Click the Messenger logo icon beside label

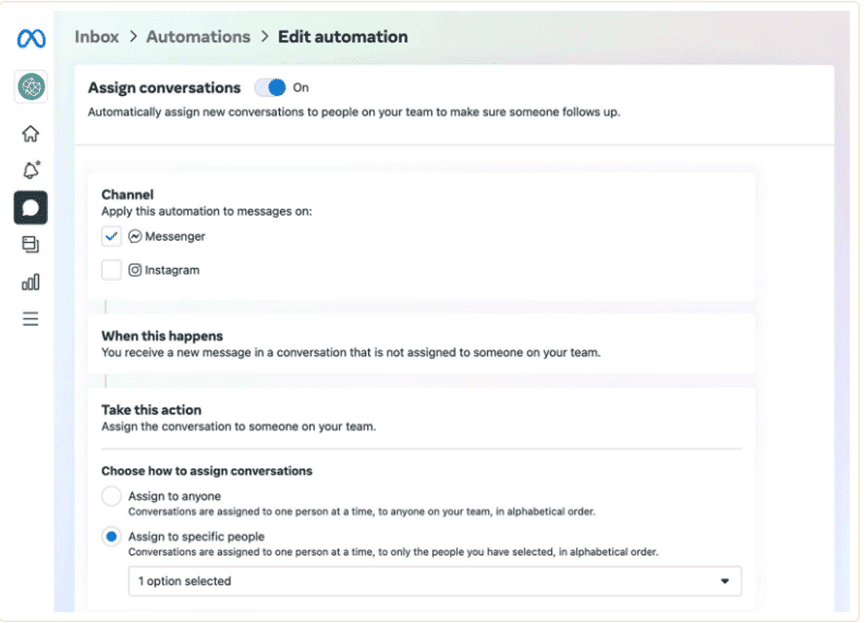[135, 237]
